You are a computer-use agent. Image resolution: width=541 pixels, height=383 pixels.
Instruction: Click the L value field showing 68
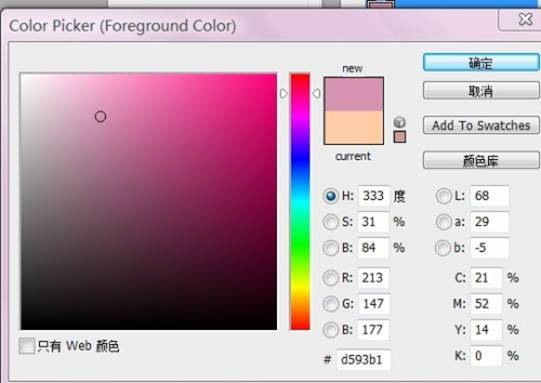pos(490,196)
